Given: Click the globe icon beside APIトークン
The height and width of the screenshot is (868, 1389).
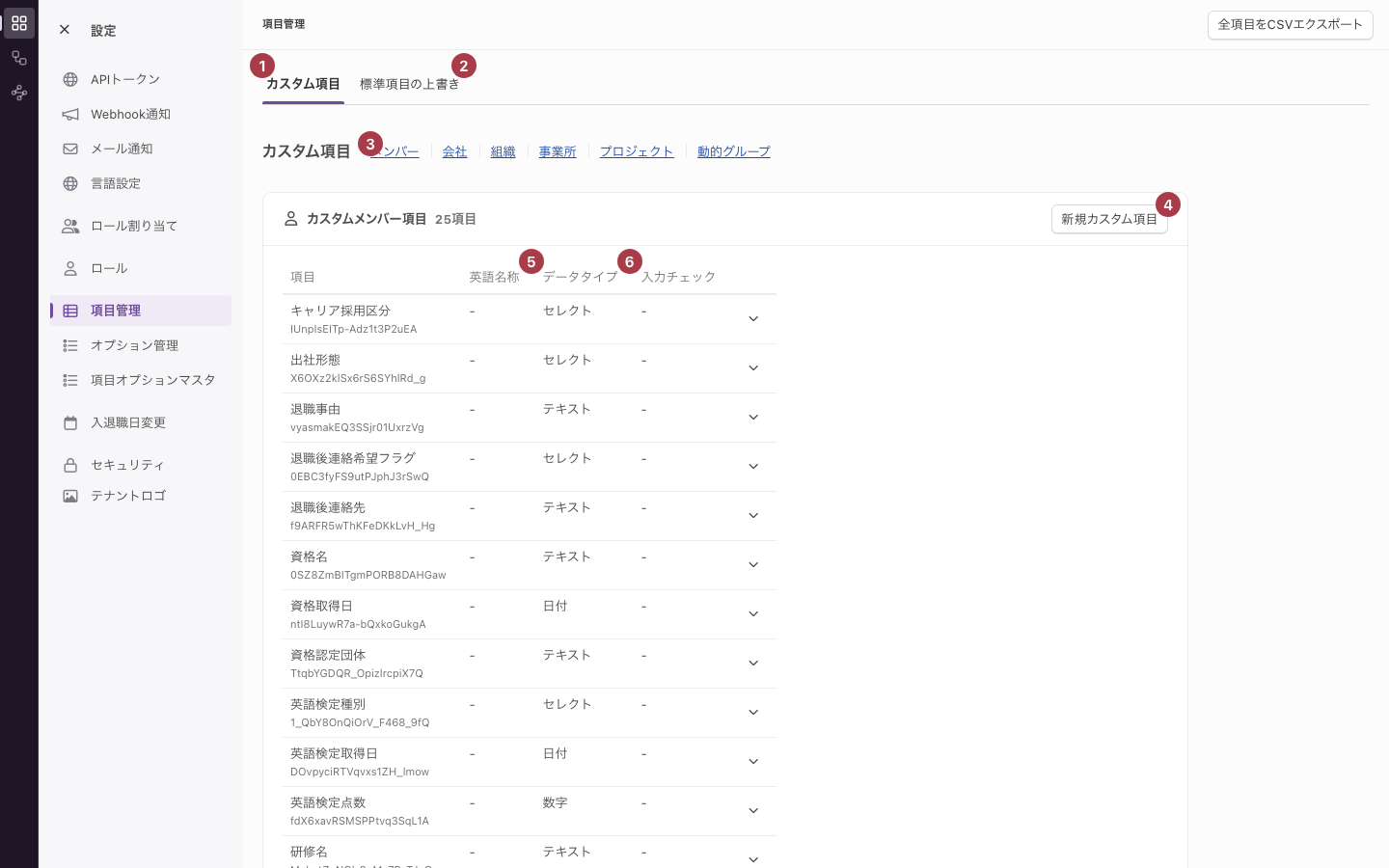Looking at the screenshot, I should pyautogui.click(x=70, y=79).
